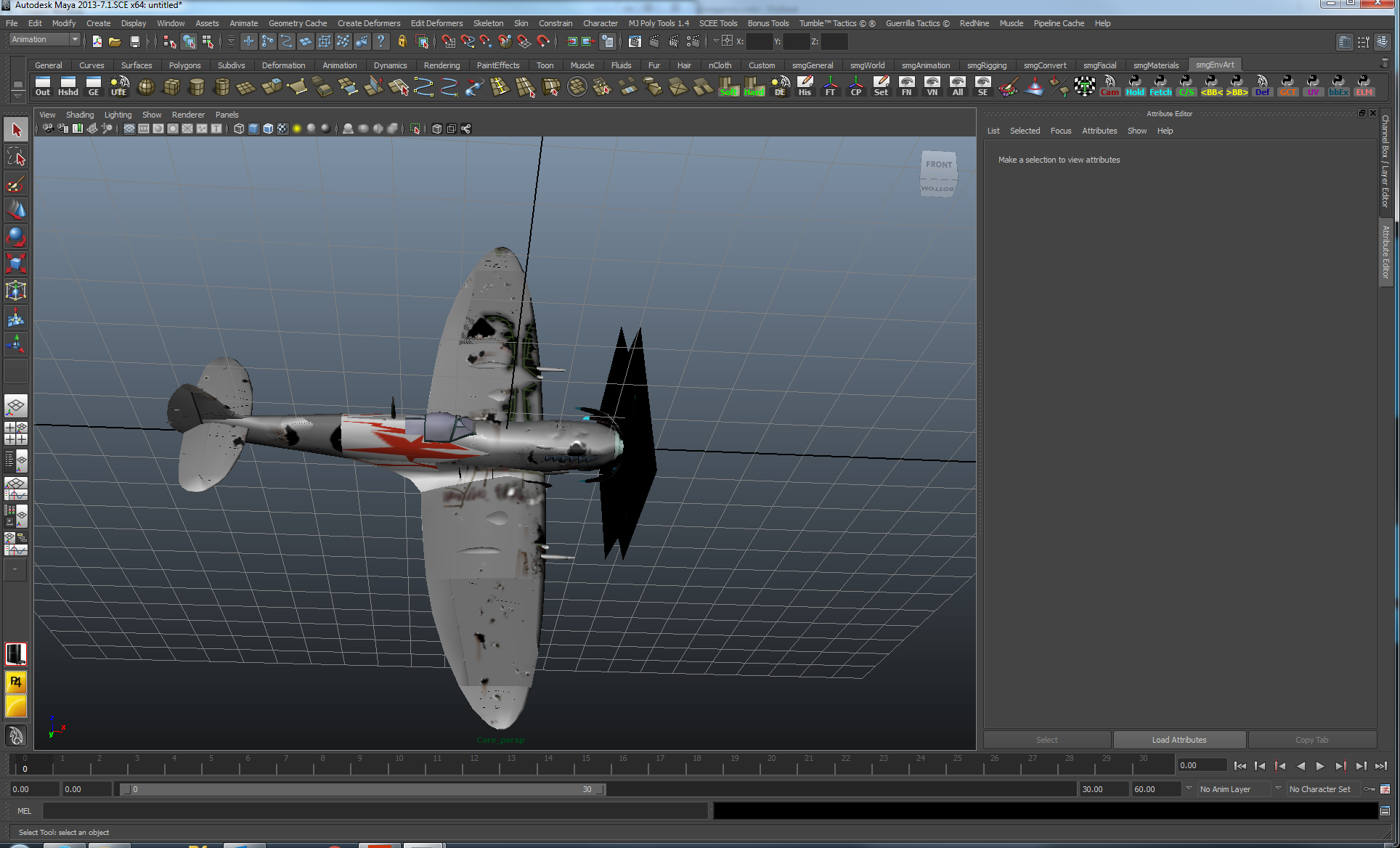Viewport: 1400px width, 848px height.
Task: Click the time range slider bar
Action: pos(362,789)
